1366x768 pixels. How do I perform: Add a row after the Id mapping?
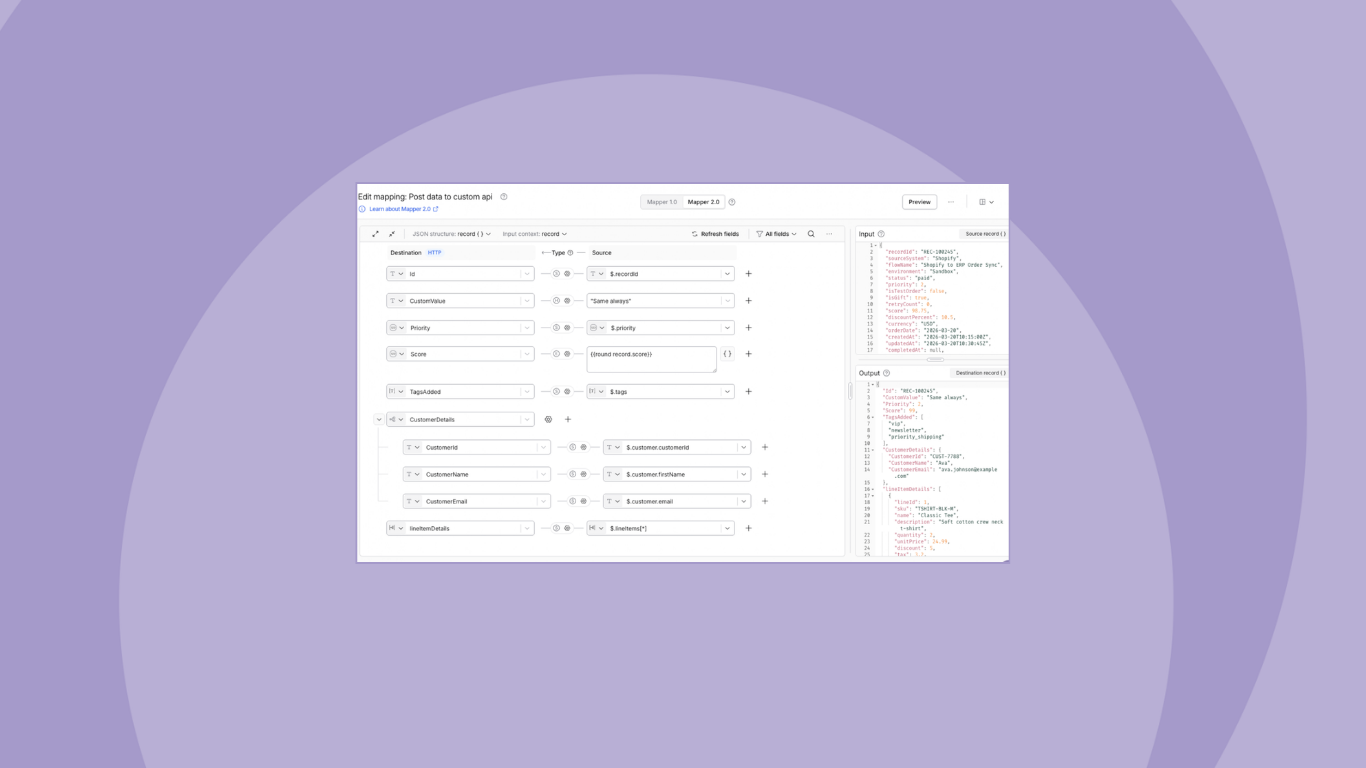point(748,274)
